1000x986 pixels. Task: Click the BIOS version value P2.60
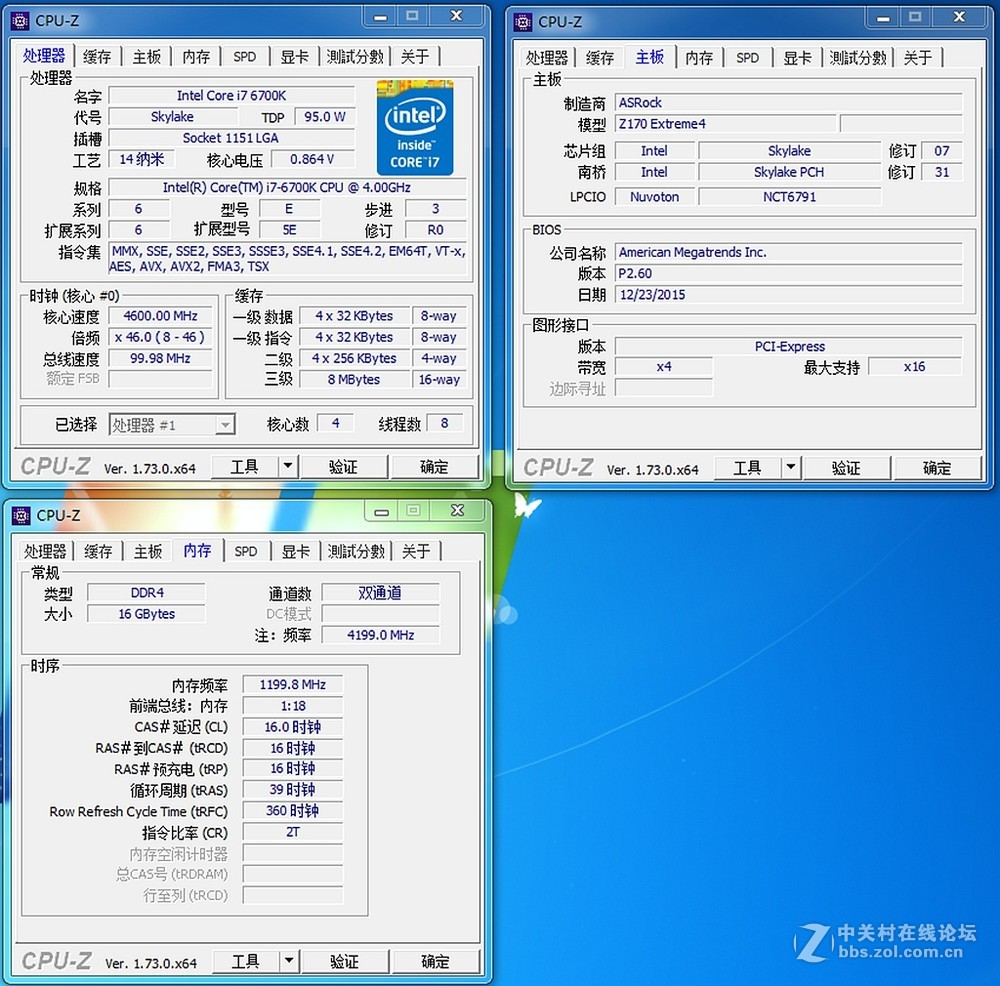tap(789, 274)
